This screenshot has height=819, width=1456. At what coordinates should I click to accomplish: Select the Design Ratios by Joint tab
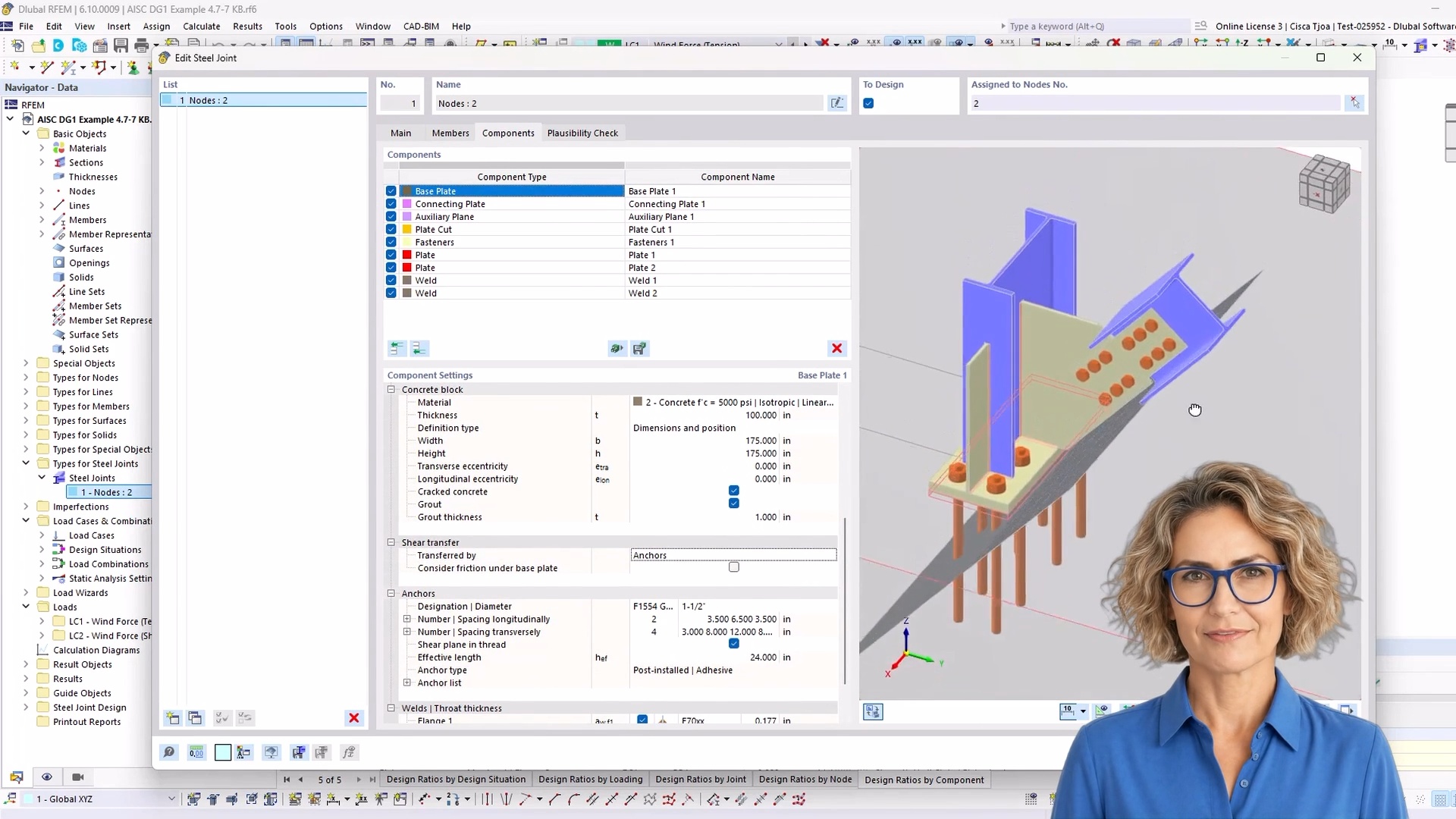700,780
